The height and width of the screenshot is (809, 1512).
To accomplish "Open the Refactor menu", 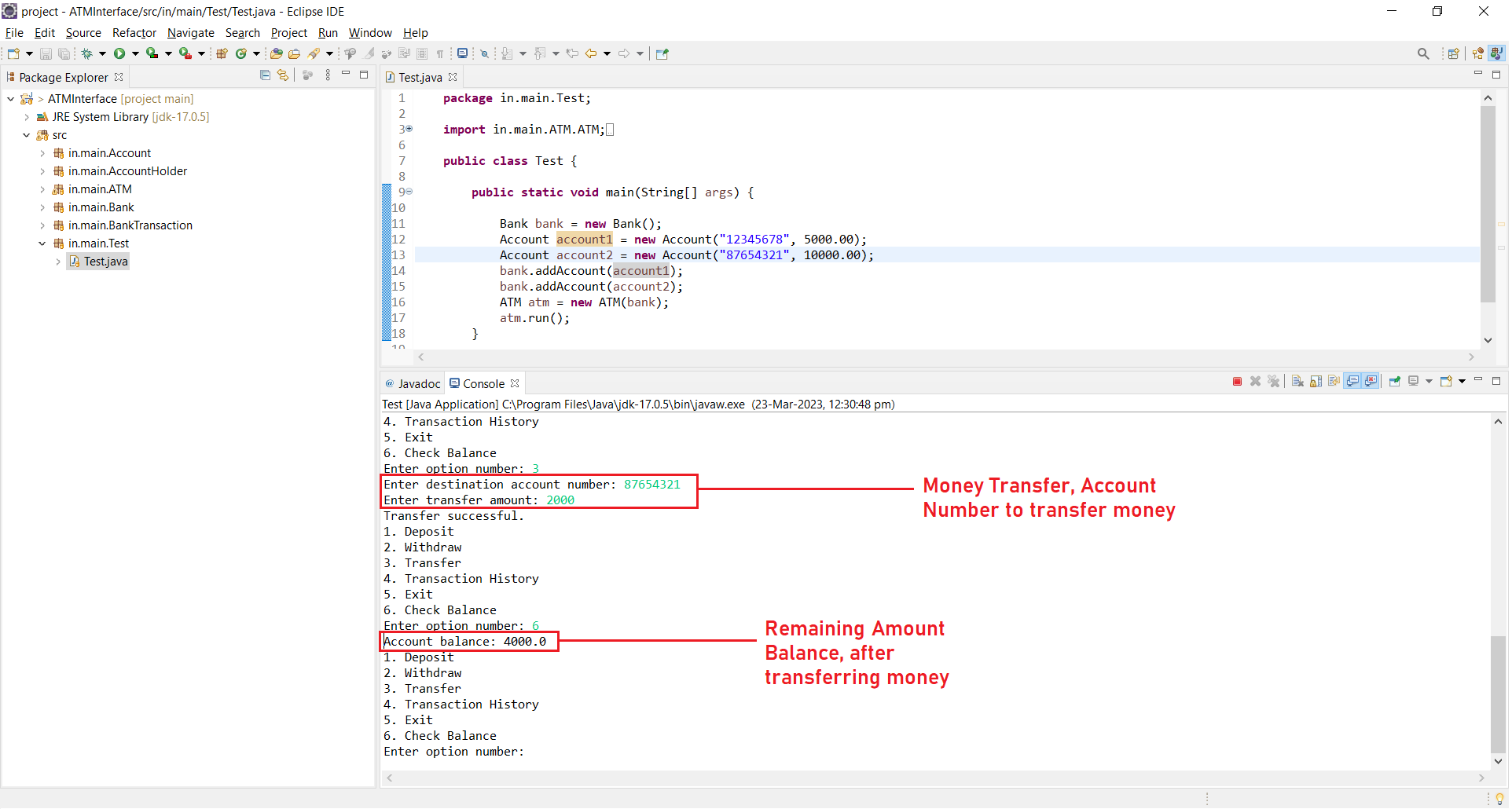I will coord(134,33).
